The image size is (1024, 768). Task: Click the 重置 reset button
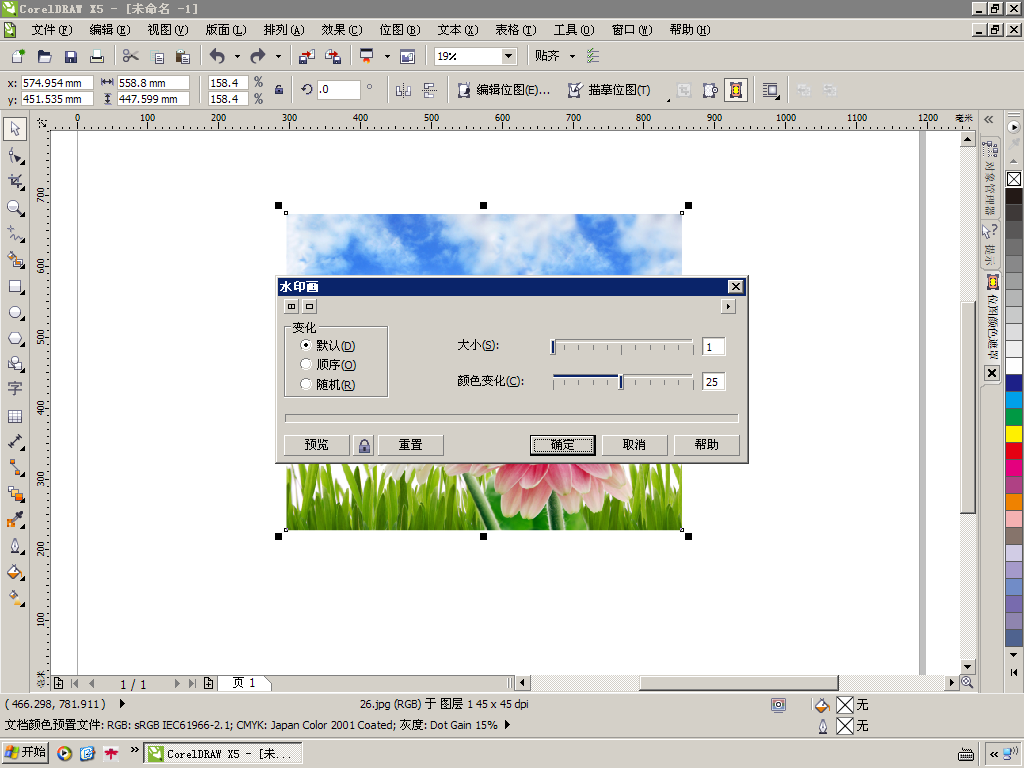pos(411,445)
